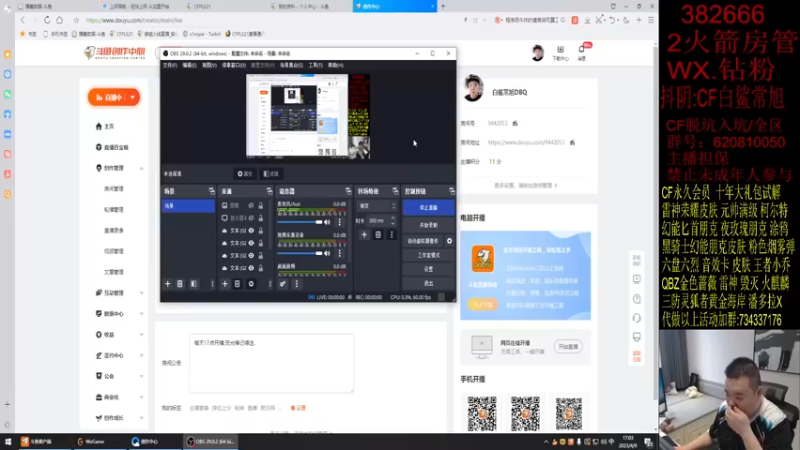
Task: Open the 渐变 transition type dropdown
Action: [x=377, y=206]
